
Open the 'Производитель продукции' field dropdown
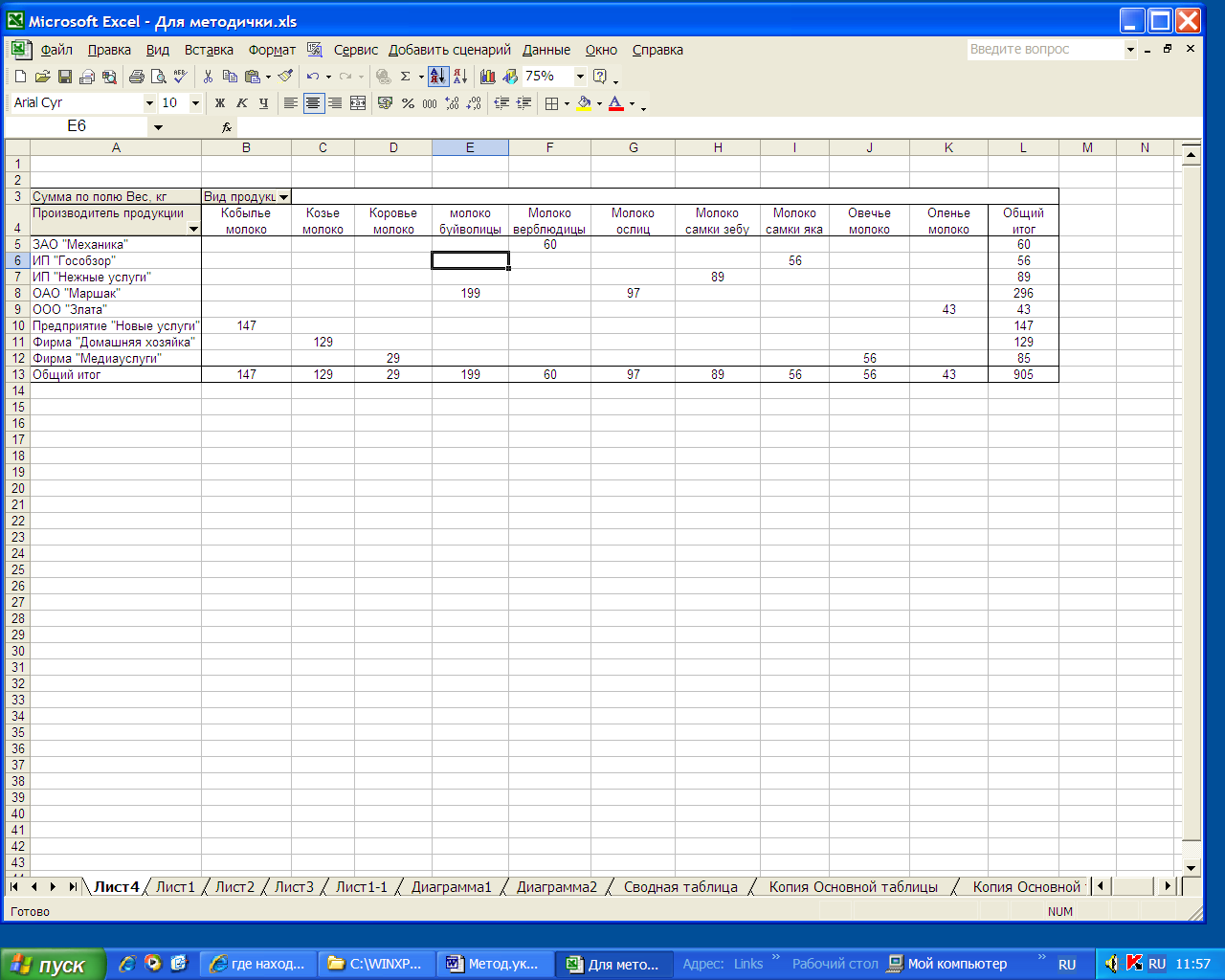pyautogui.click(x=194, y=229)
